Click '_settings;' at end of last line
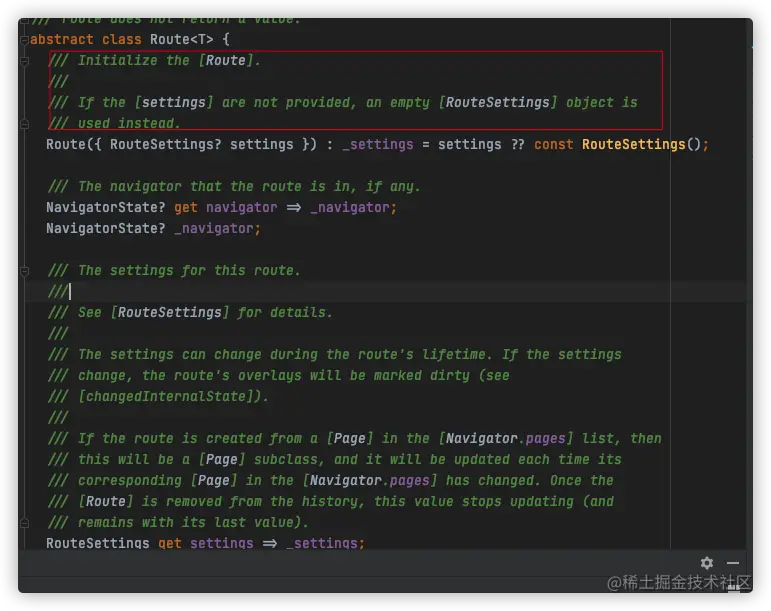The width and height of the screenshot is (771, 611). tap(326, 543)
